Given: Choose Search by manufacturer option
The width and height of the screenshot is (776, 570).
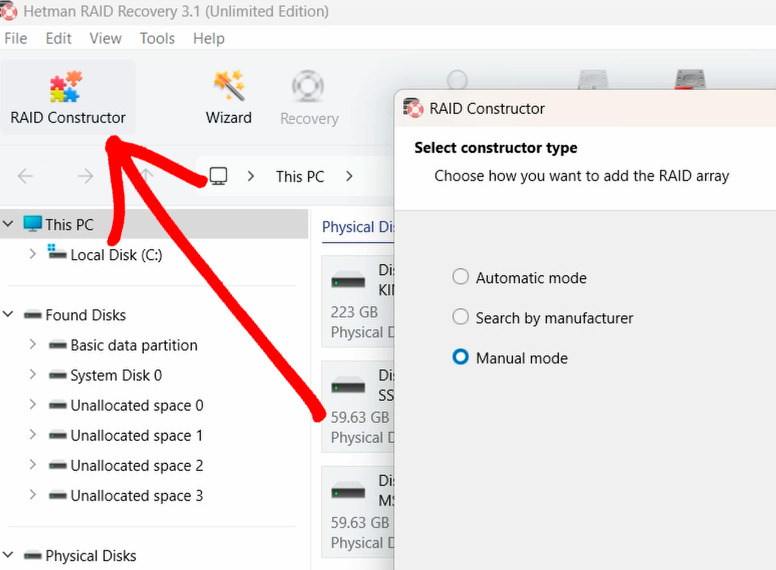Looking at the screenshot, I should (460, 317).
